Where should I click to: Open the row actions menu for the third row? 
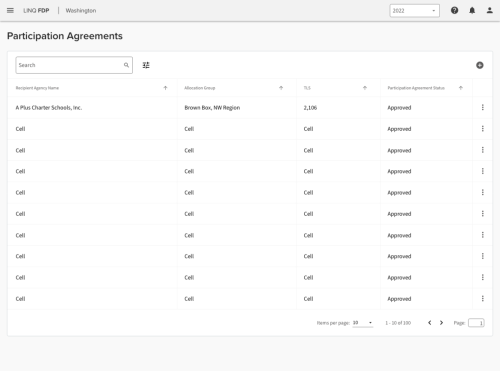pos(482,150)
